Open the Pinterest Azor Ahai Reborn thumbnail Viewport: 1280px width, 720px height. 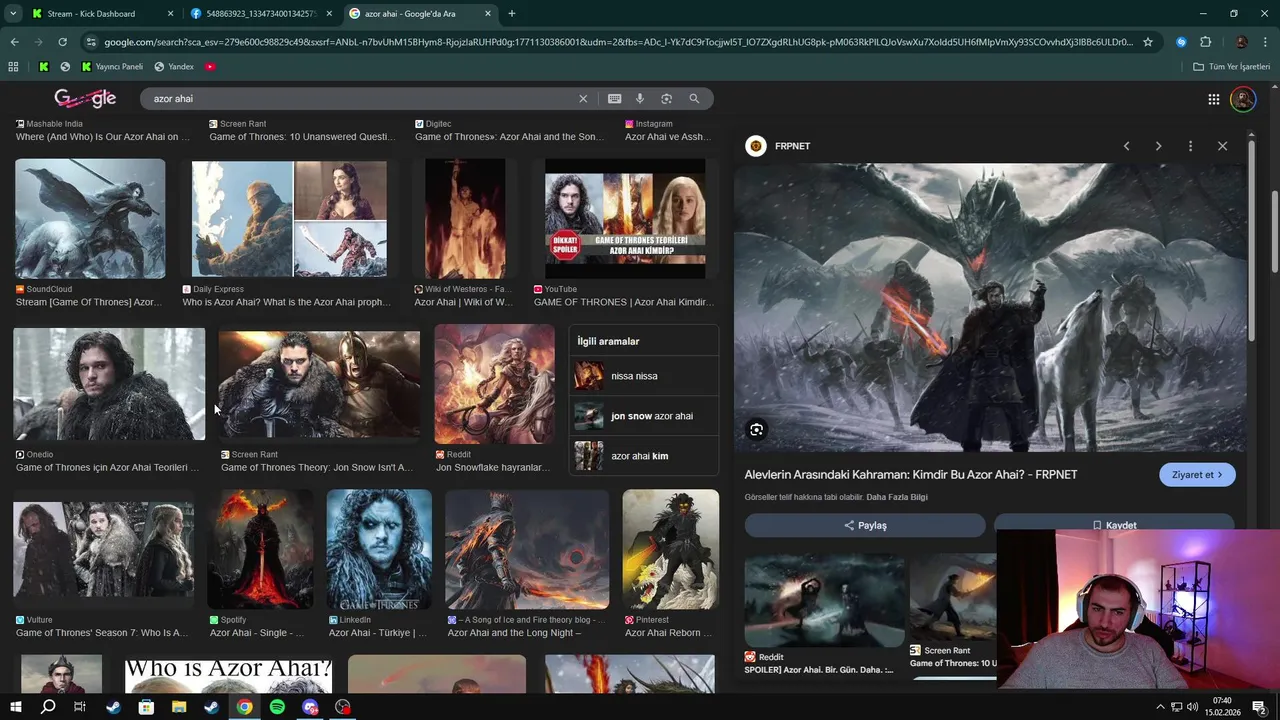click(x=670, y=549)
